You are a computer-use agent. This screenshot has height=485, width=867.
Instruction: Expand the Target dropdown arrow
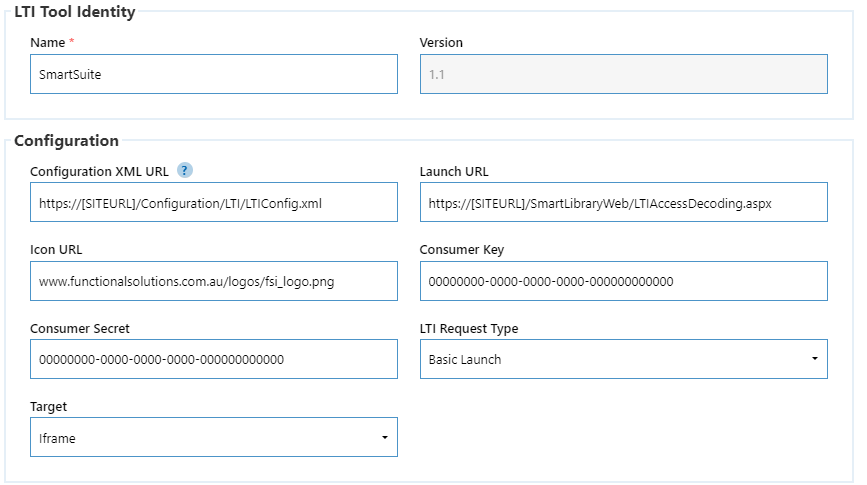[x=385, y=437]
